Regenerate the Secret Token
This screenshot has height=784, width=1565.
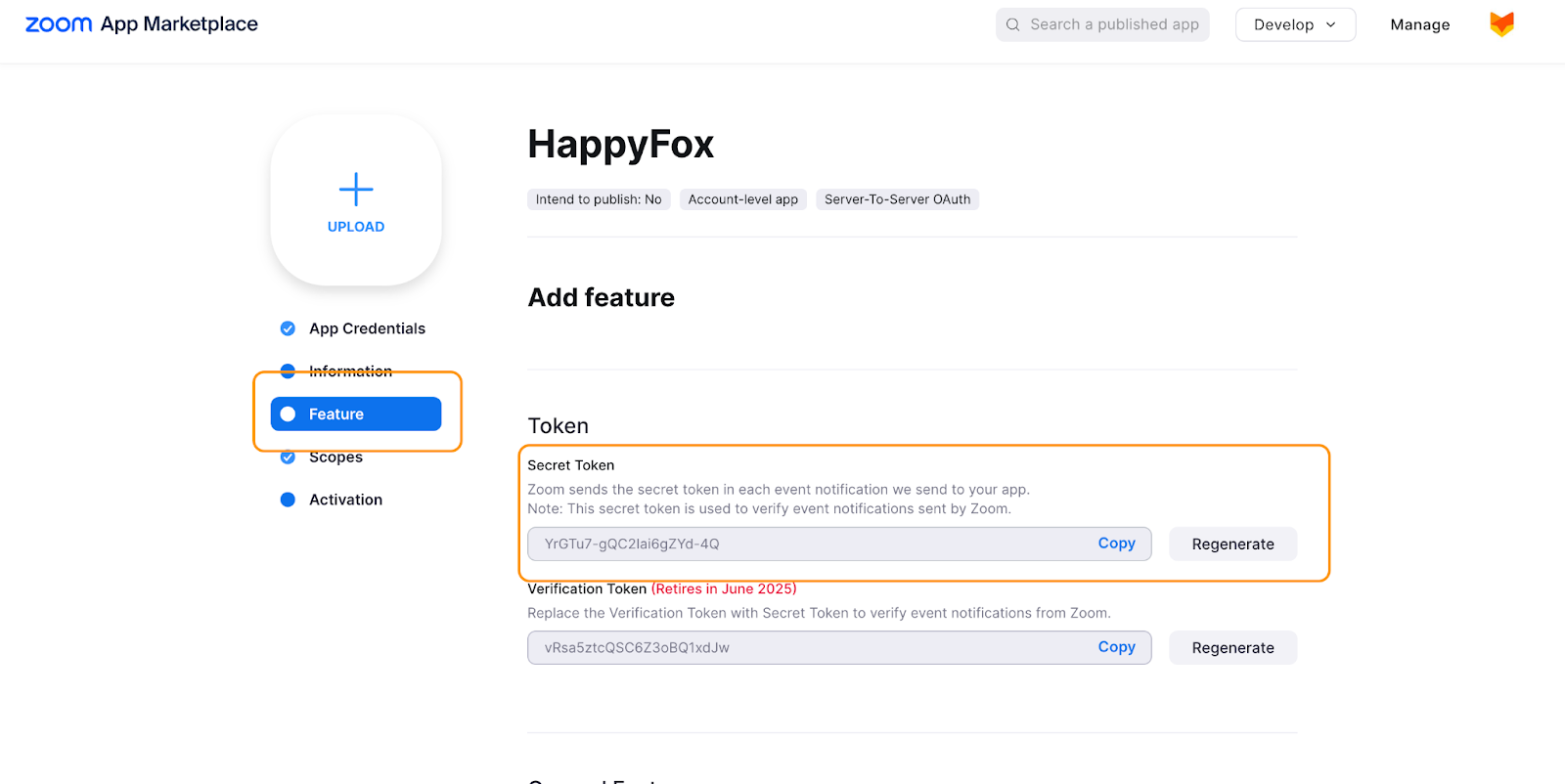(1232, 544)
